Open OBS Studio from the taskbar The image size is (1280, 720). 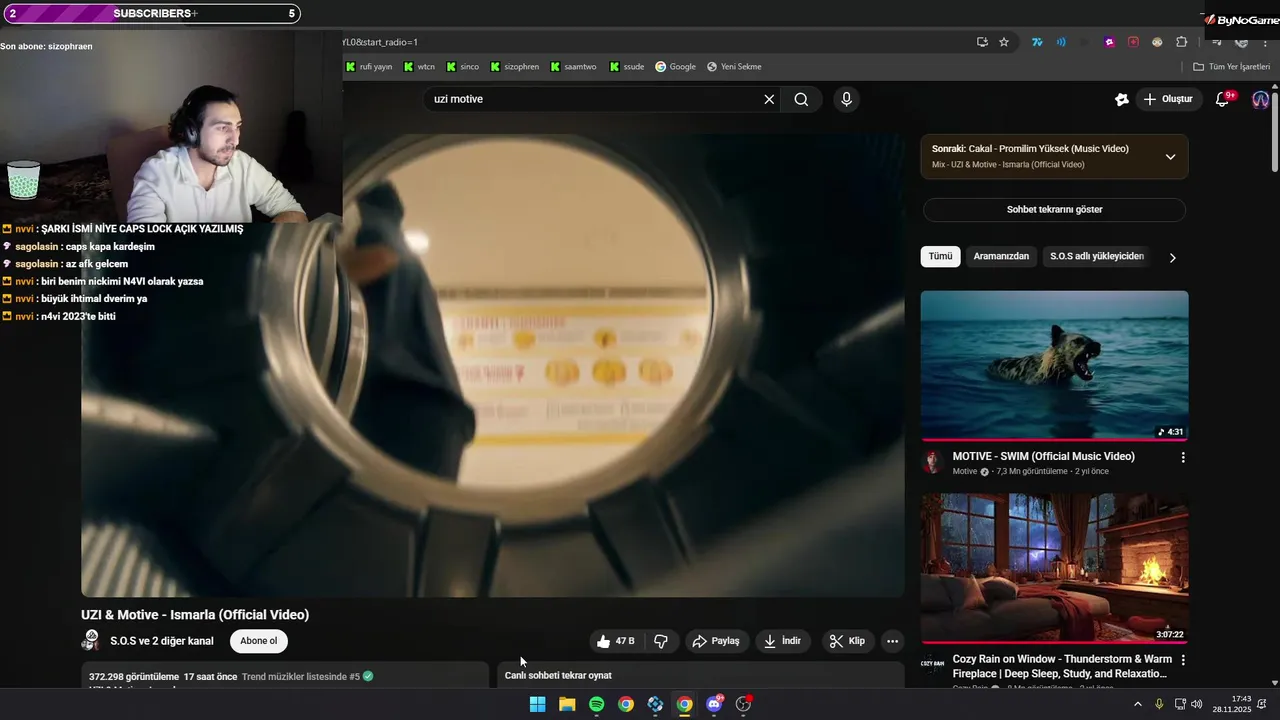(743, 704)
